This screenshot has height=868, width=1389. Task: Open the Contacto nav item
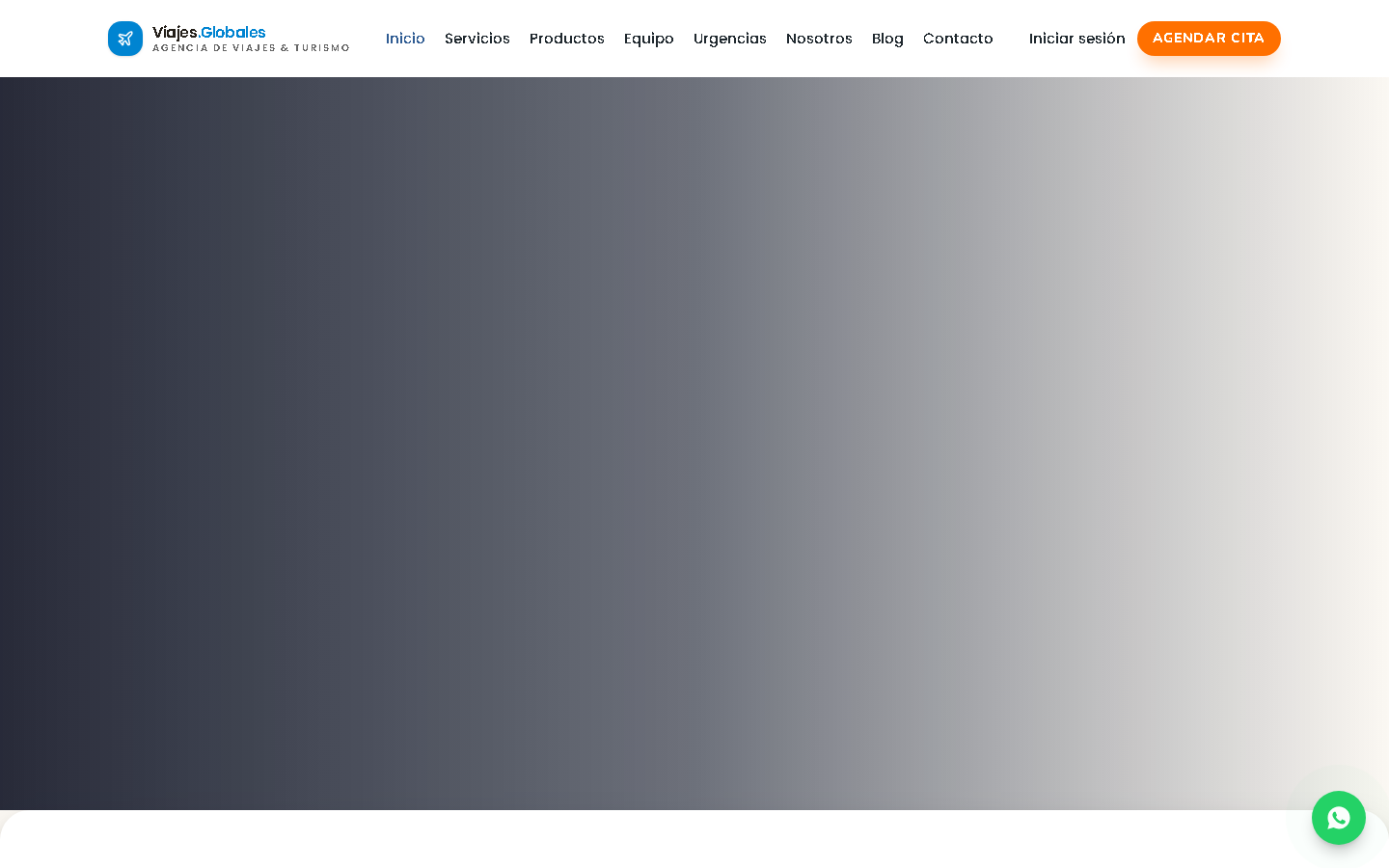958,39
